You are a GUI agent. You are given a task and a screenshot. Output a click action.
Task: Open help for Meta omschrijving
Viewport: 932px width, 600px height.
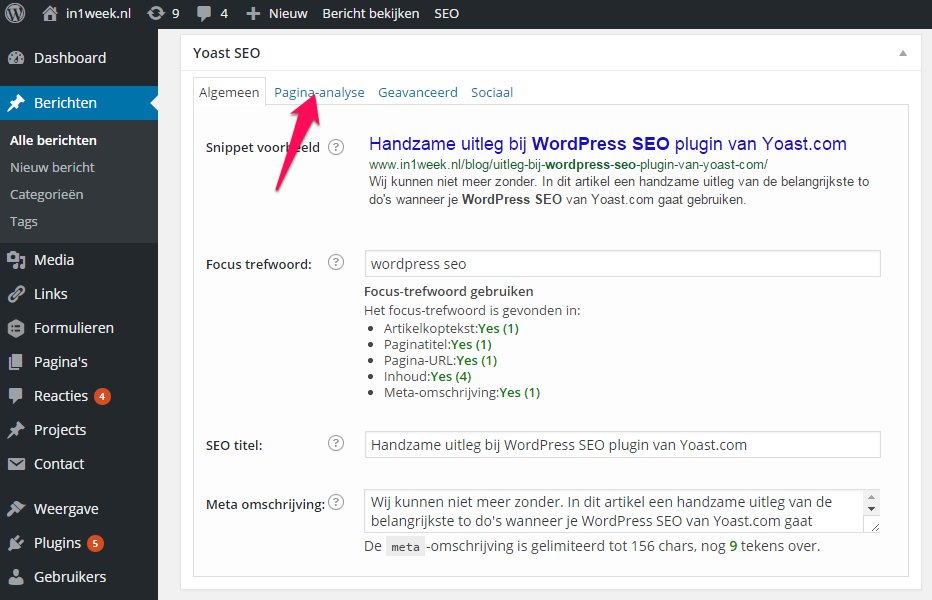coord(336,502)
